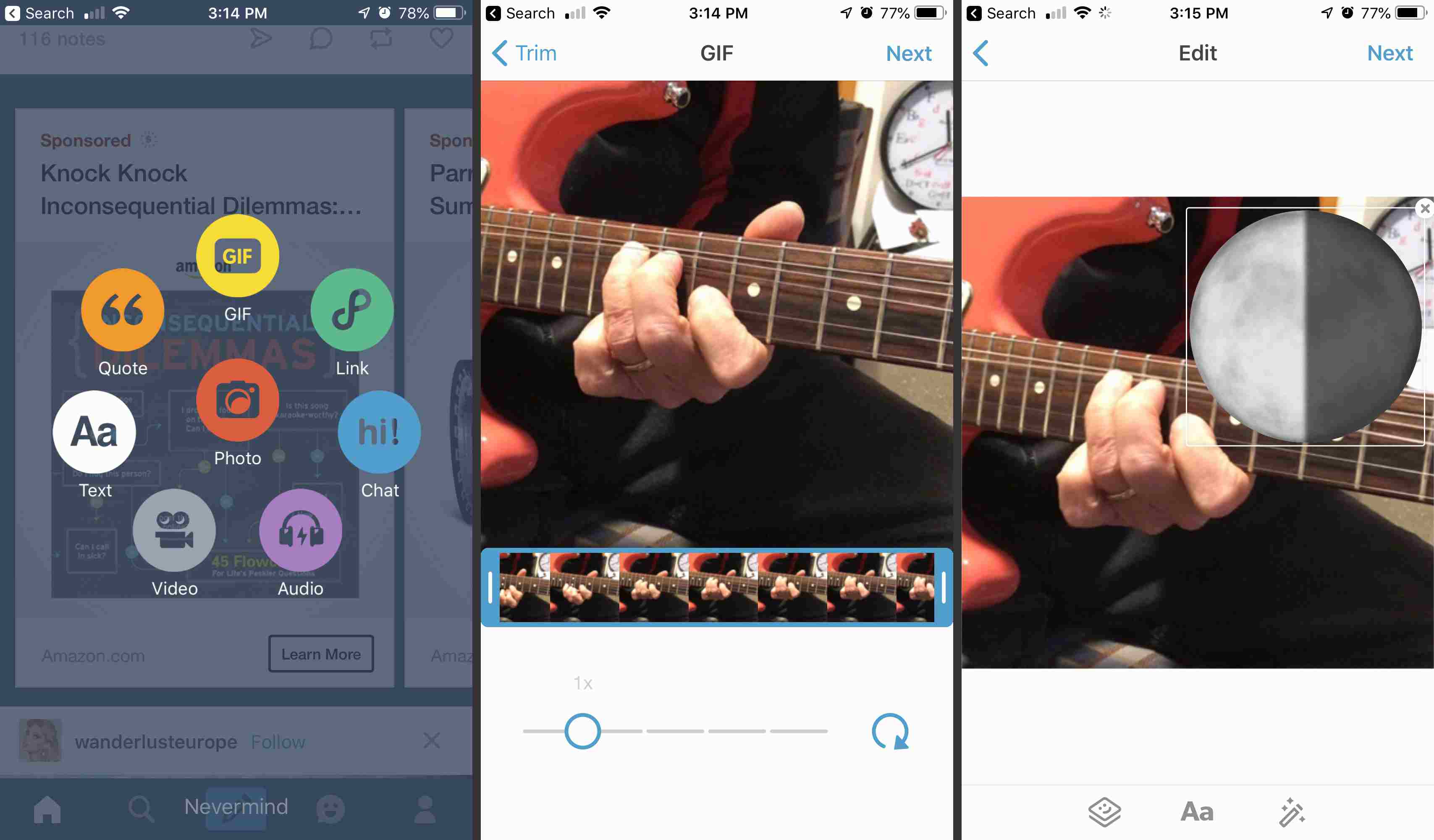Toggle the loop/replay icon for GIF
1434x840 pixels.
[x=891, y=731]
